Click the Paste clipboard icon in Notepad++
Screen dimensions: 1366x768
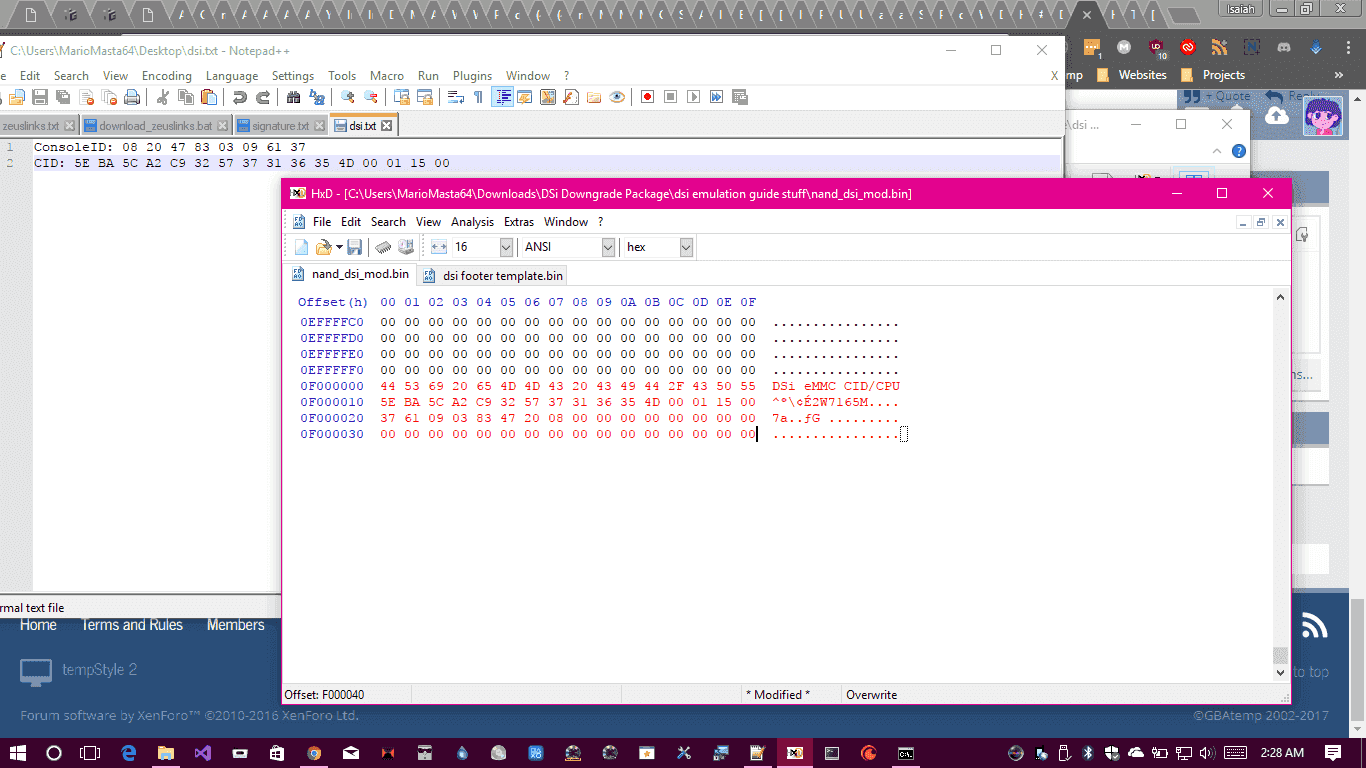point(209,97)
